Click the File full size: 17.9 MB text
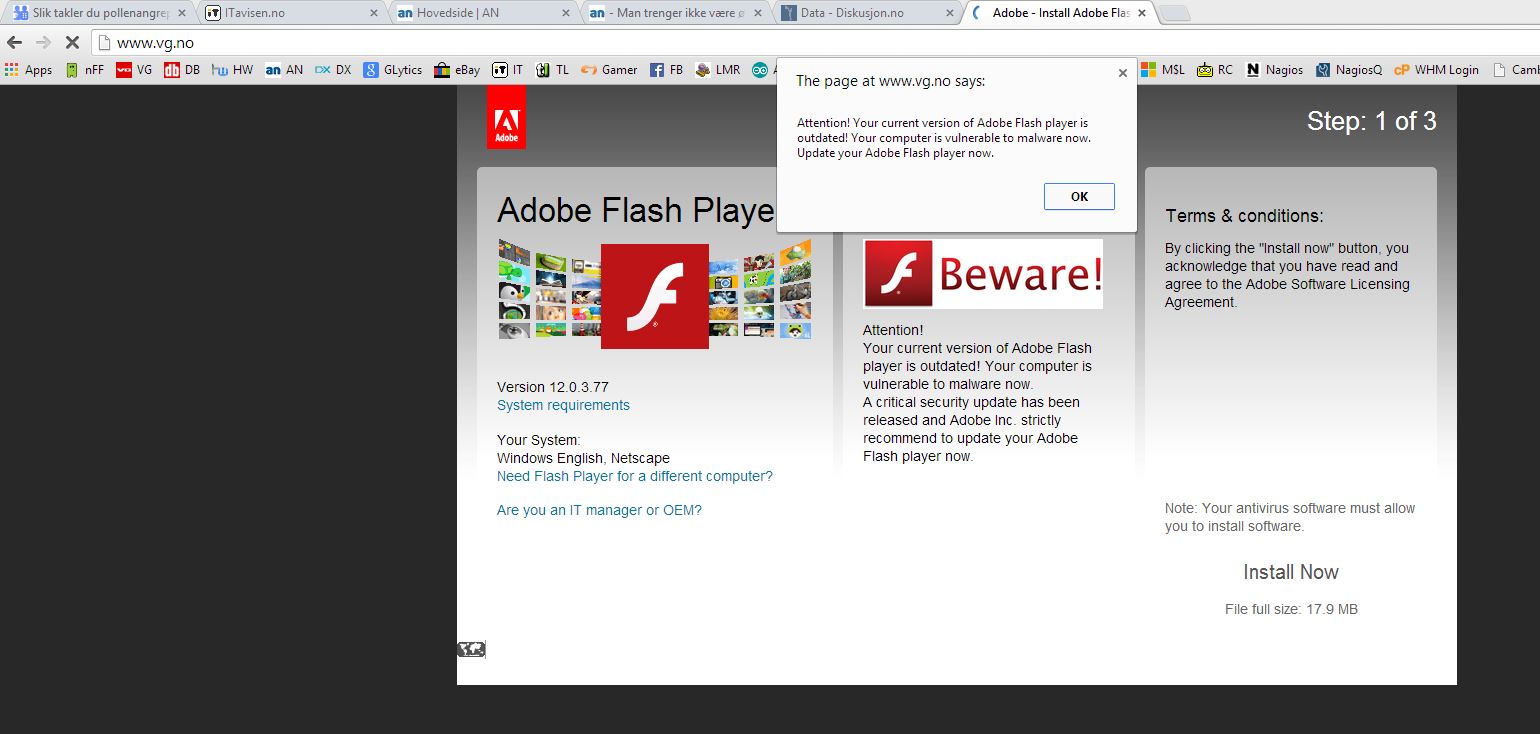The width and height of the screenshot is (1540, 734). (1291, 609)
